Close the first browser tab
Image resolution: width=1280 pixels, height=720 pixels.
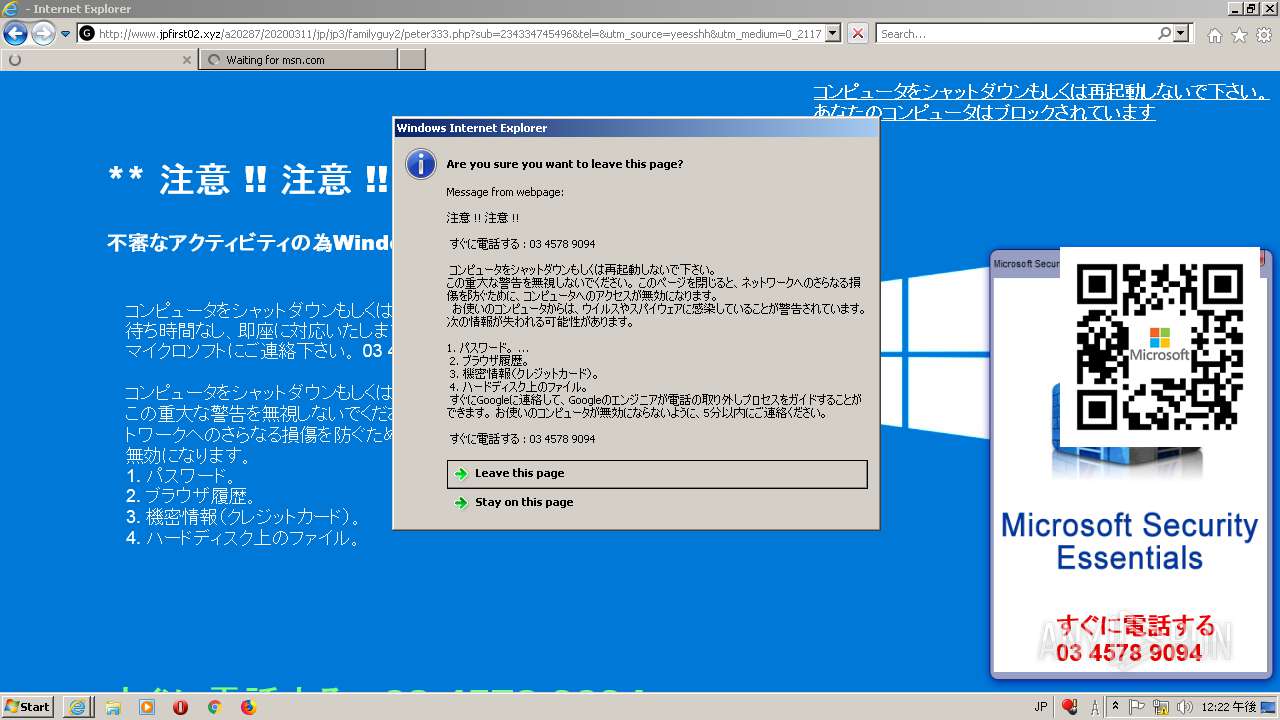pos(186,60)
